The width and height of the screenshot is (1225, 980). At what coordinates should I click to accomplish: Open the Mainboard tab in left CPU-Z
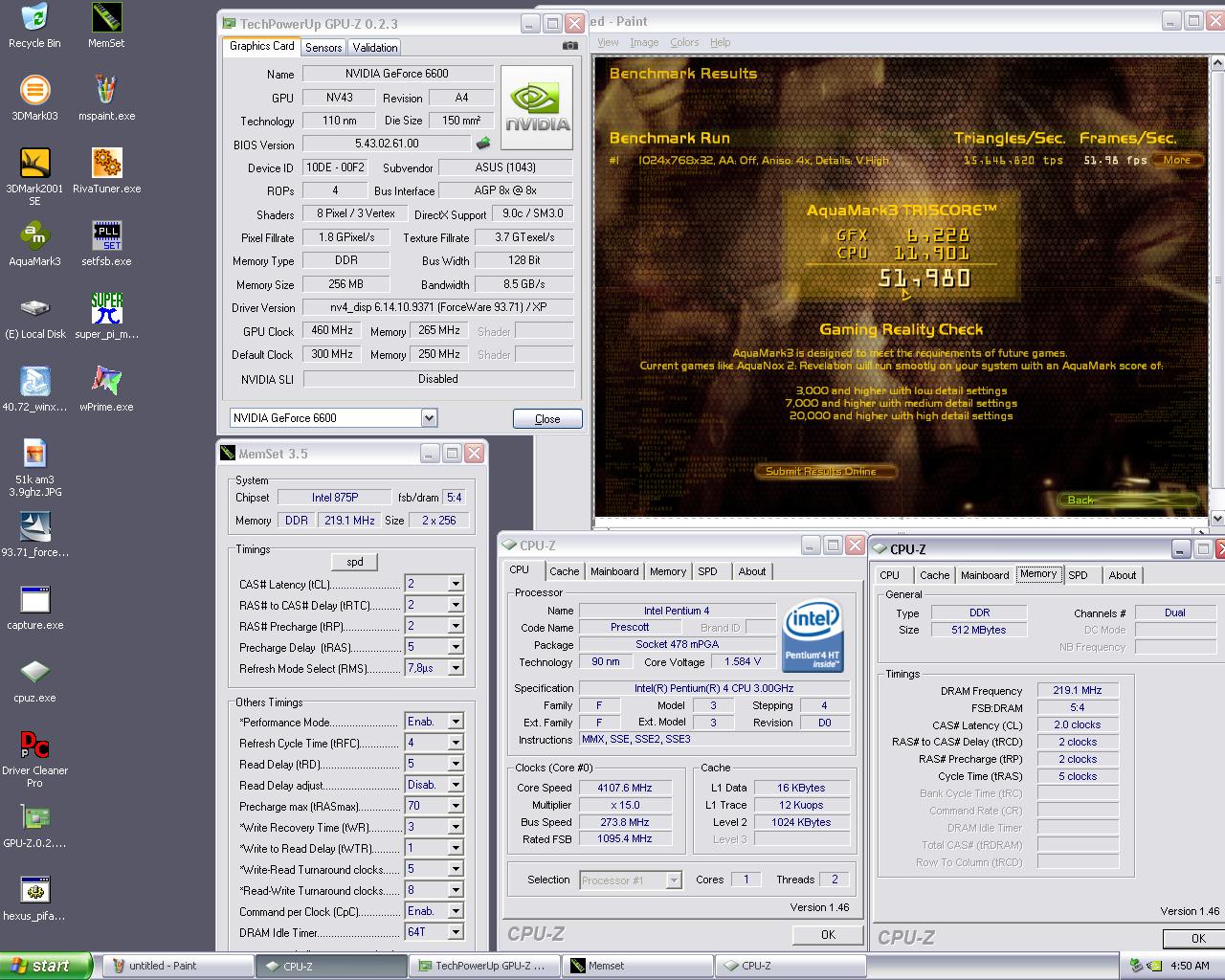(x=614, y=571)
